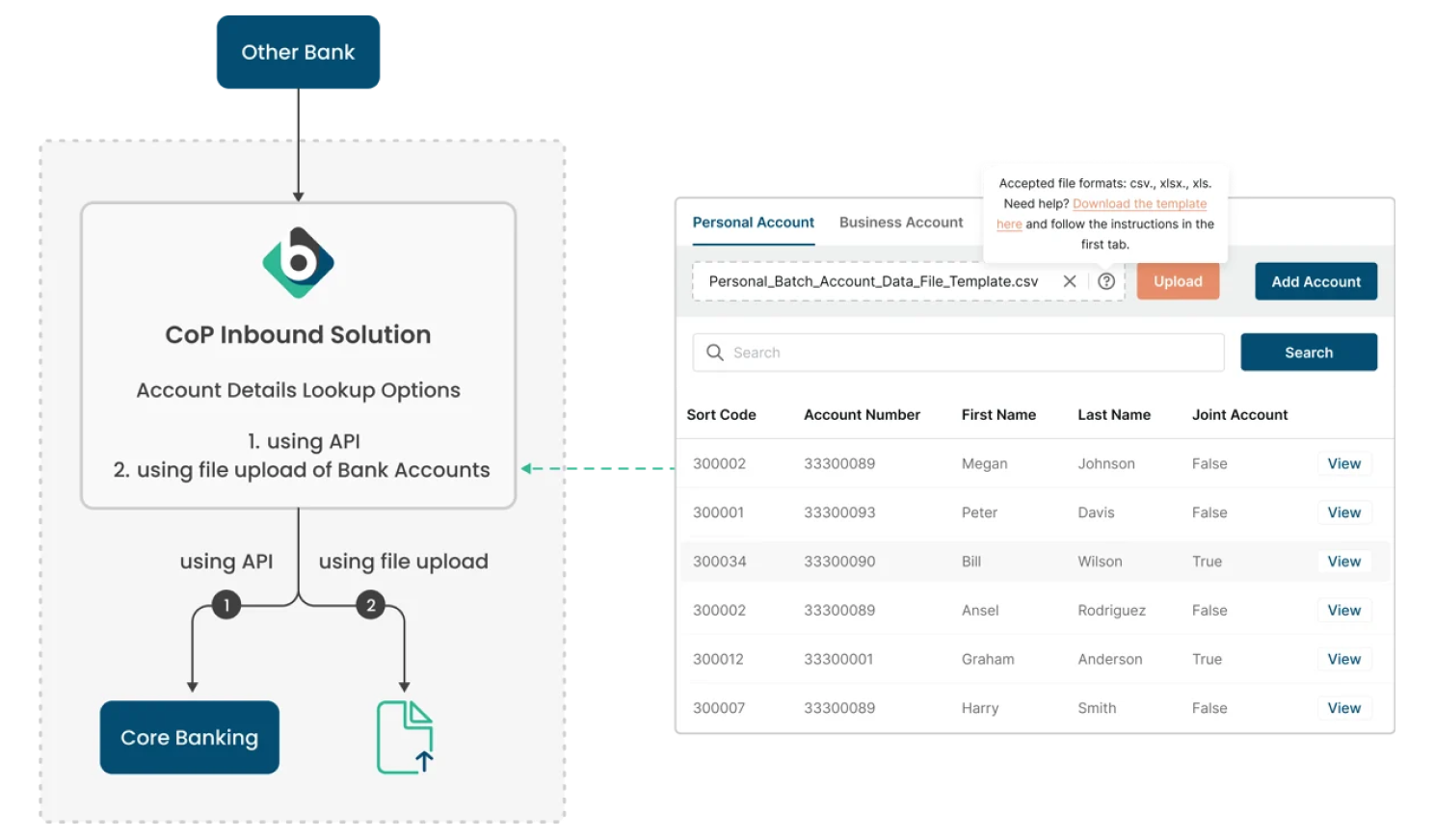
Task: Click the 'using API' branch label
Action: tap(226, 562)
